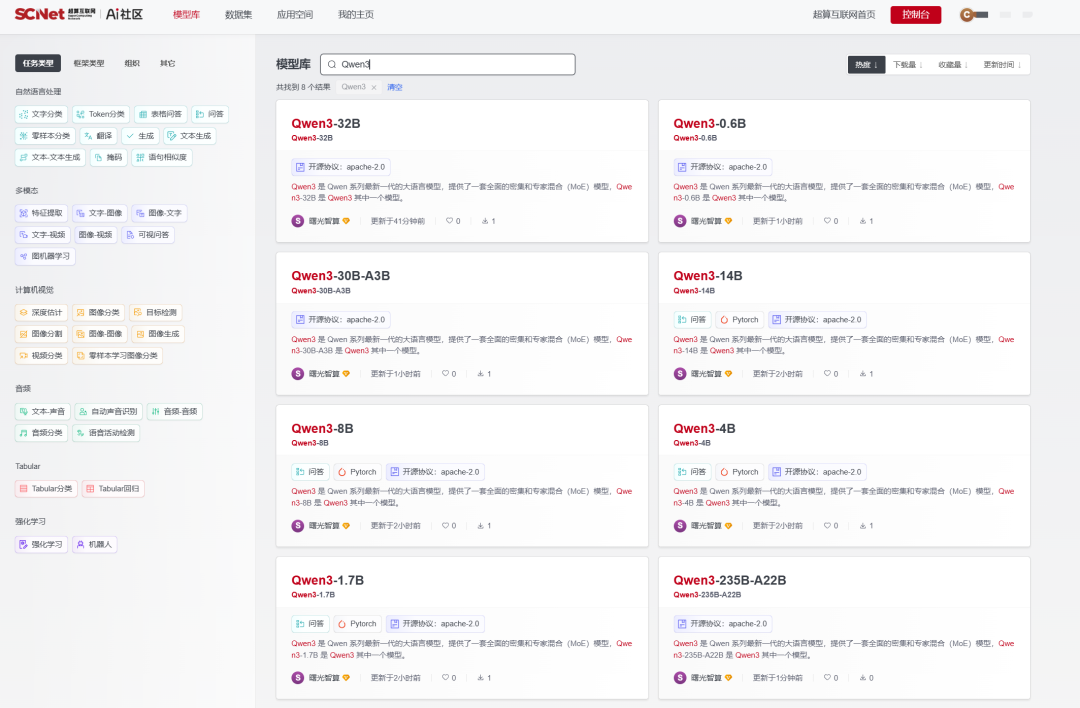Click the heart icon on the Qwen3-0.6B card
Viewport: 1080px width, 708px height.
point(827,221)
